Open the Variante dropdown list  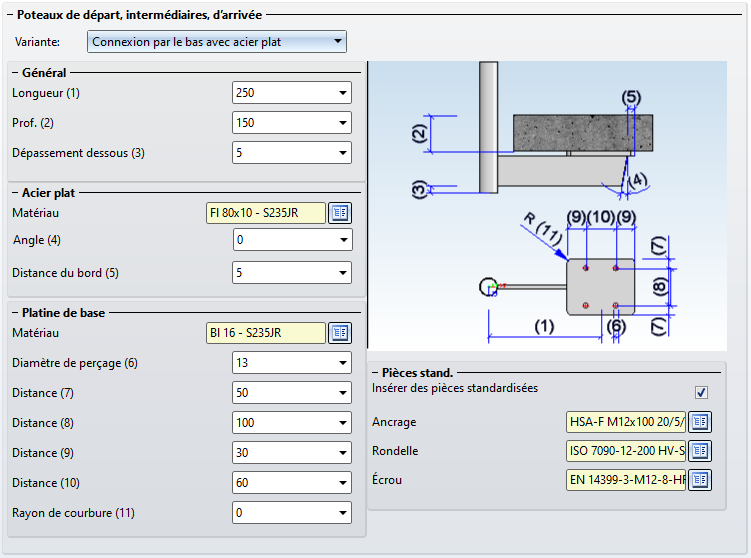click(338, 42)
